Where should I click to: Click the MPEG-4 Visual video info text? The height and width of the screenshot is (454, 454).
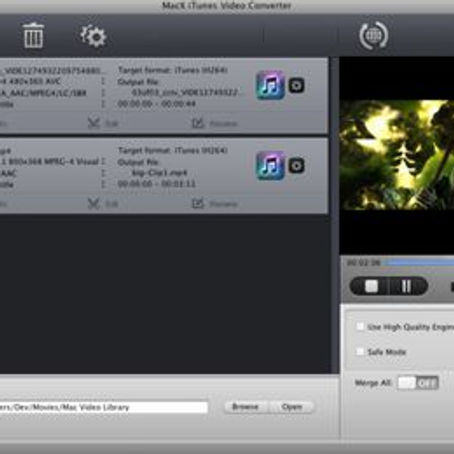(49, 162)
